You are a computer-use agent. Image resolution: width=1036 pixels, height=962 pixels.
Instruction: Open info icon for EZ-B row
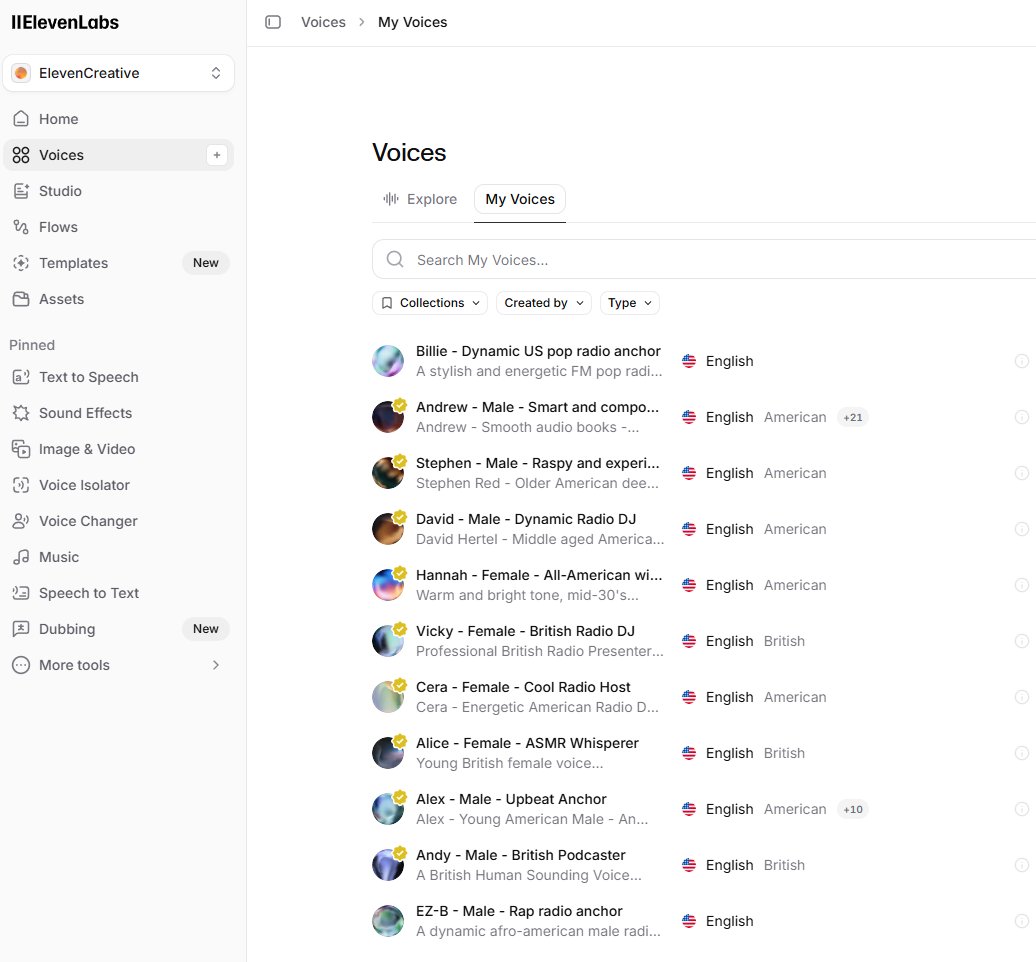coord(1021,921)
